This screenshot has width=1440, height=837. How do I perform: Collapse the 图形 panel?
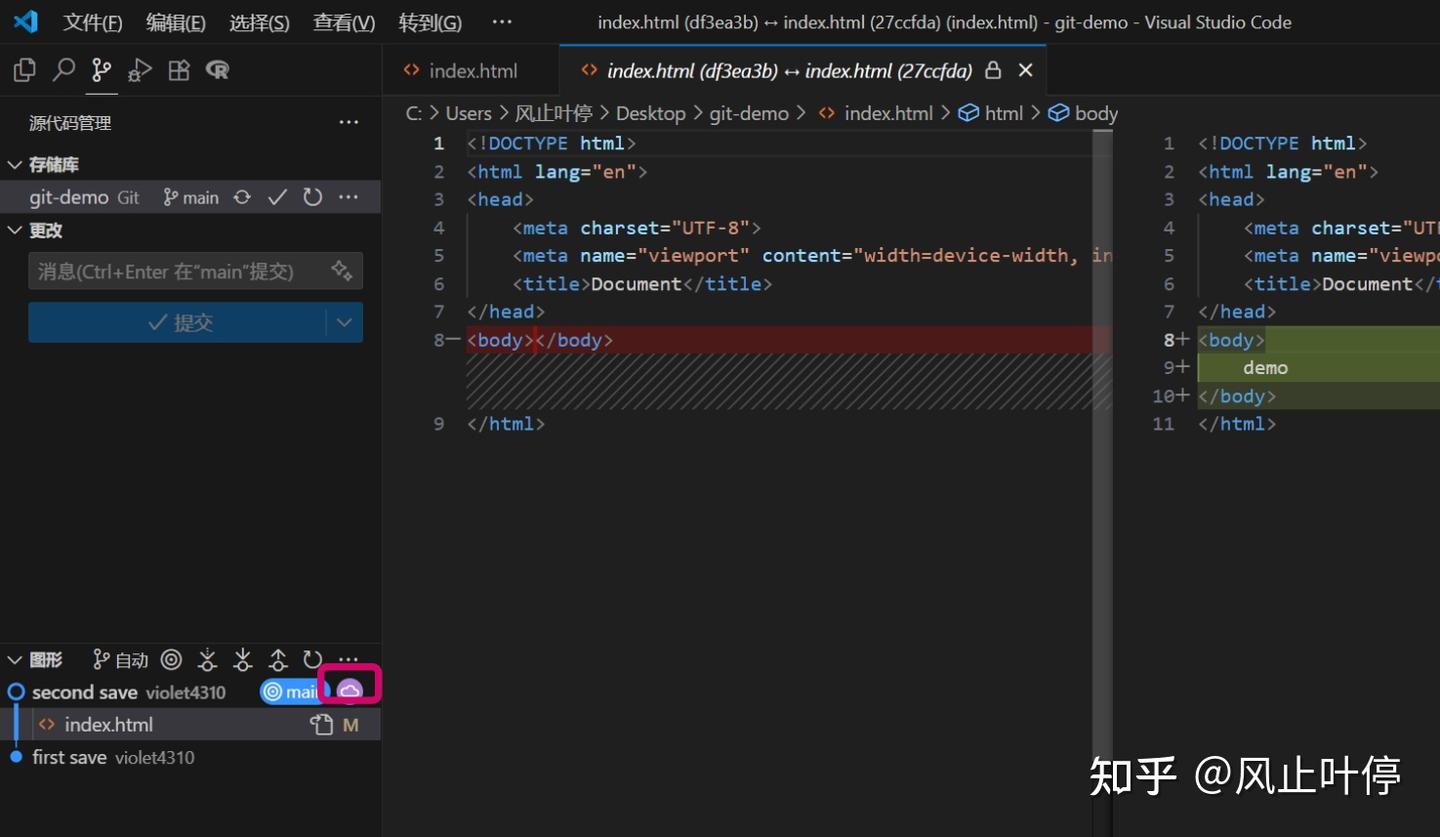(x=14, y=659)
